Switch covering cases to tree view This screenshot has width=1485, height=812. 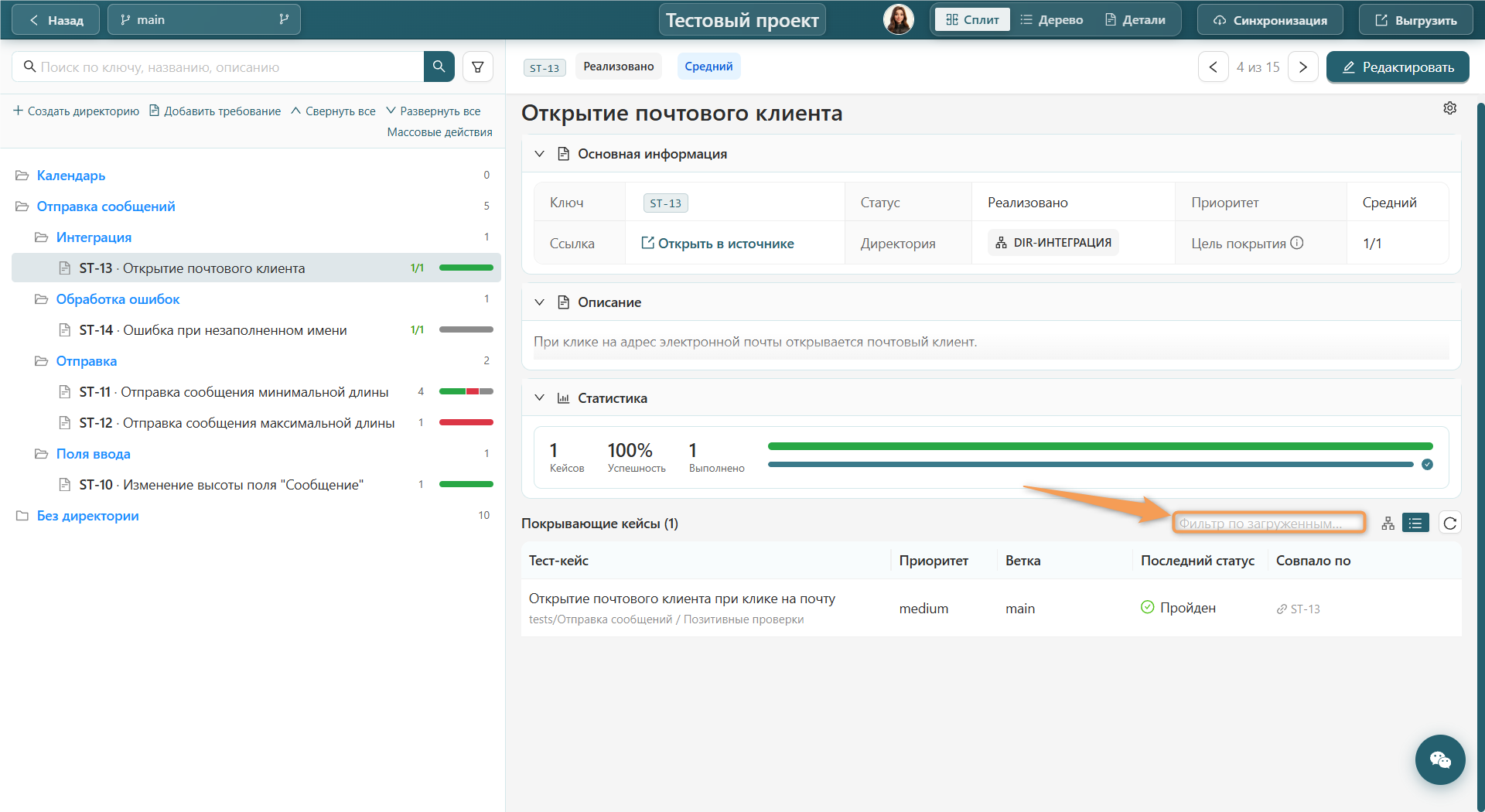coord(1388,524)
